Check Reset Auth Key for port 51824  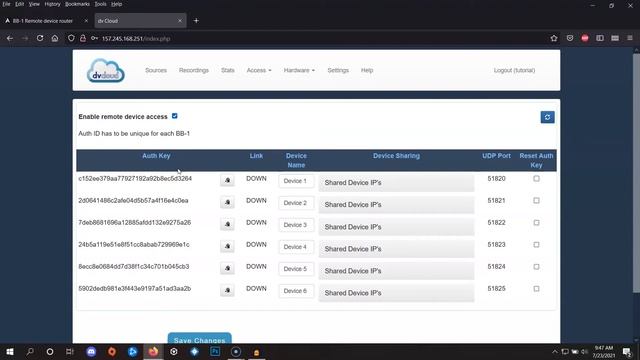coord(536,267)
